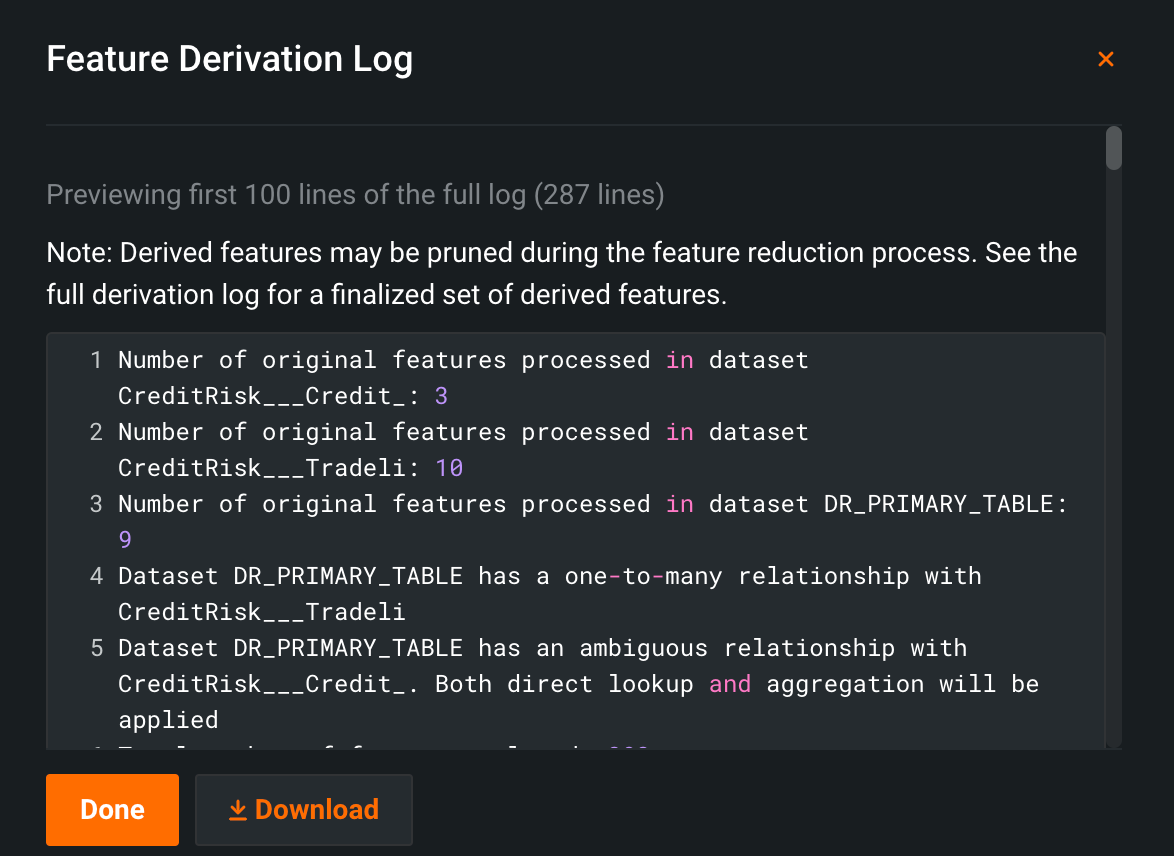Select line number 3 in the log
The image size is (1174, 856).
(x=96, y=504)
